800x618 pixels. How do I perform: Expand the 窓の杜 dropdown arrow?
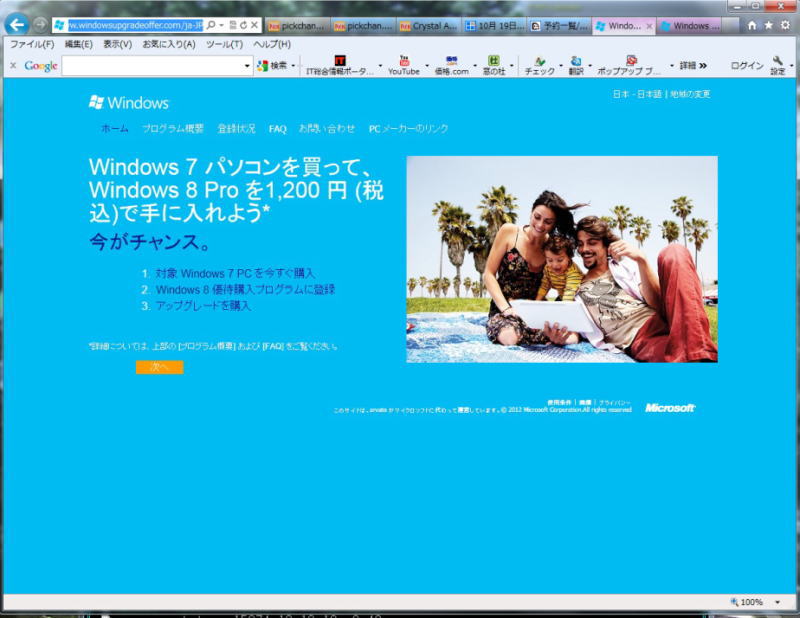pyautogui.click(x=511, y=66)
